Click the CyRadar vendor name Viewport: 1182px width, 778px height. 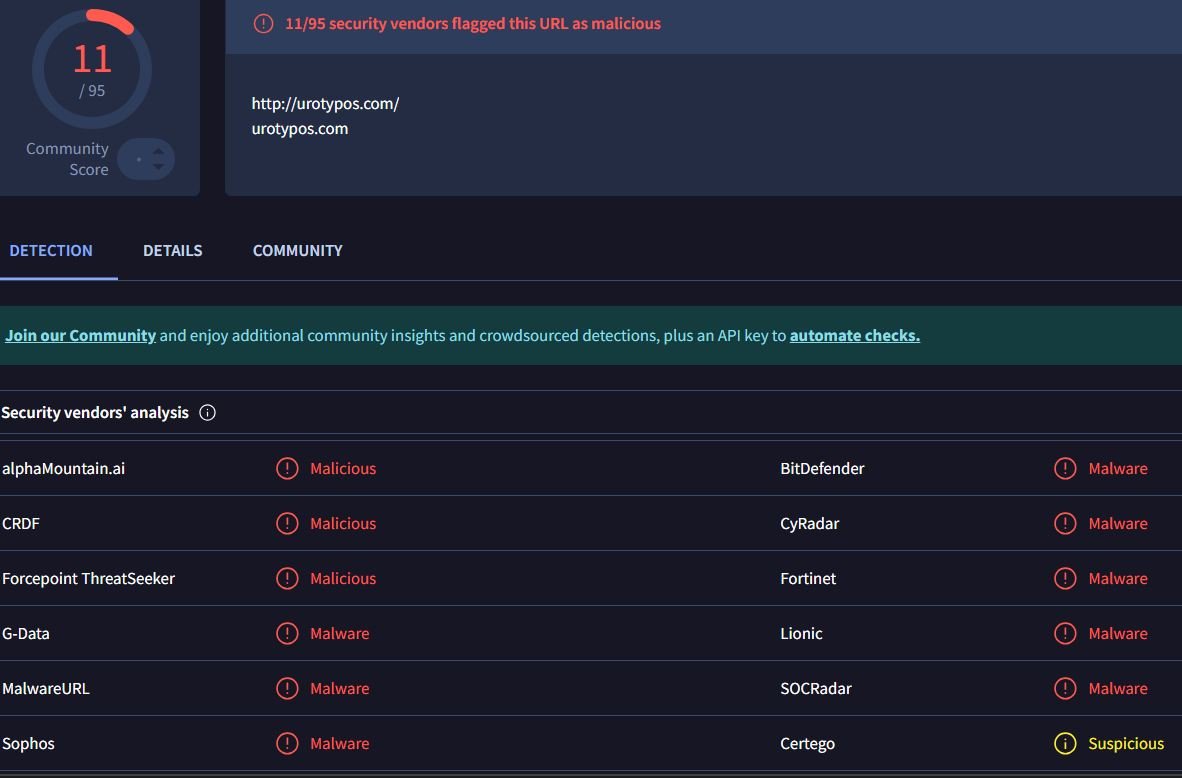[x=810, y=523]
